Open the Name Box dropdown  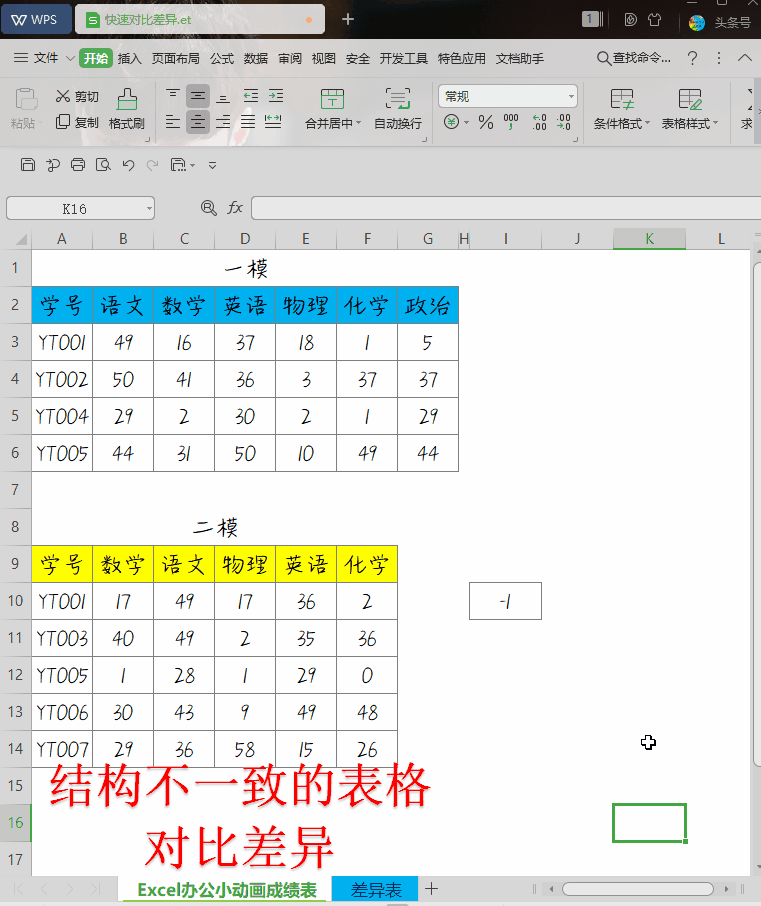pyautogui.click(x=149, y=208)
